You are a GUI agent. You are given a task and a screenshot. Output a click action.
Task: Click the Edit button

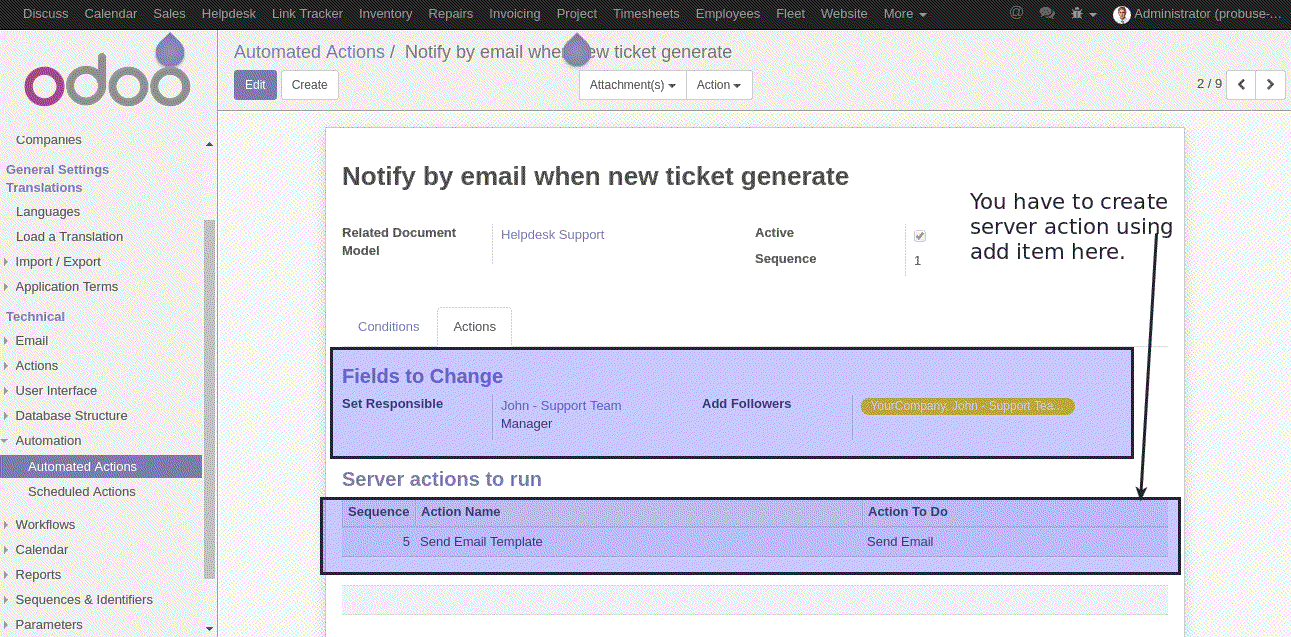[255, 85]
